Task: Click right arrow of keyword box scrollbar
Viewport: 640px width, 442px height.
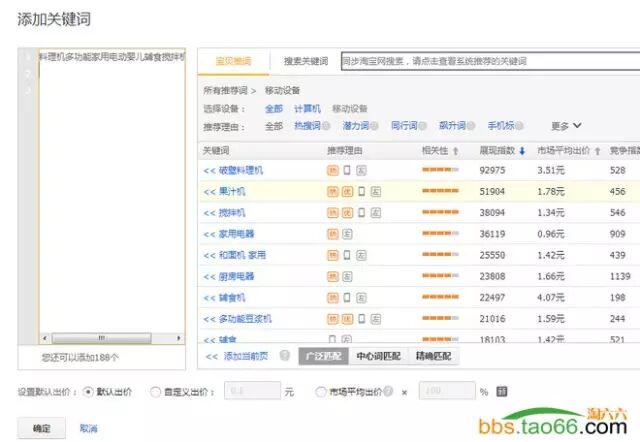Action: tap(178, 338)
